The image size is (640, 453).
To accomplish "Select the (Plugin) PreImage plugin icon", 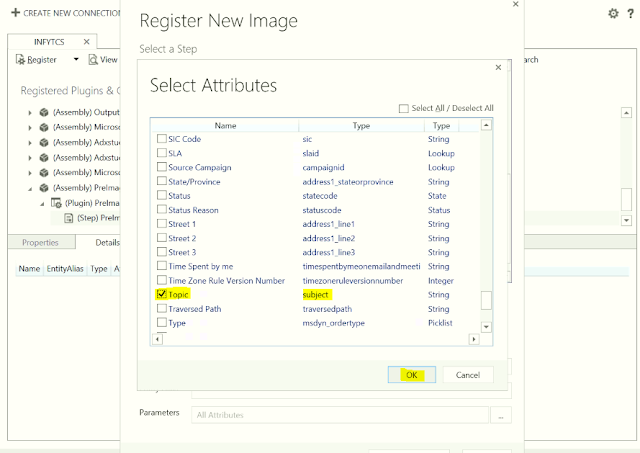I will (56, 203).
